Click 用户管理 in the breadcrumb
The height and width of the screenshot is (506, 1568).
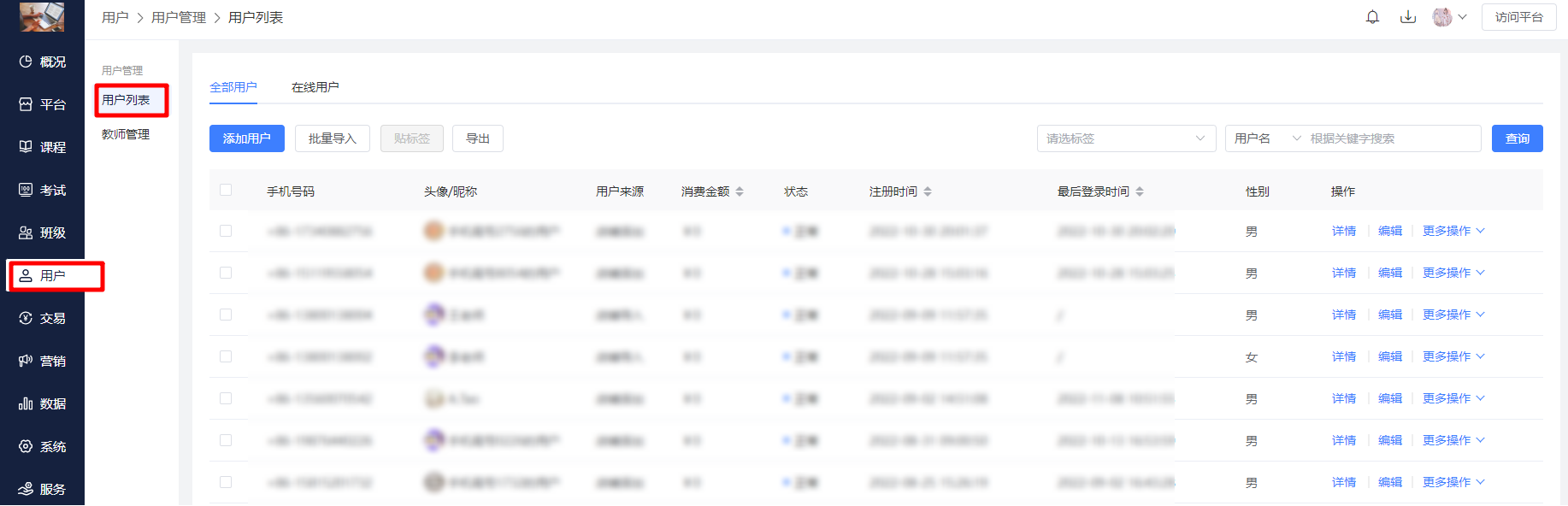[179, 17]
